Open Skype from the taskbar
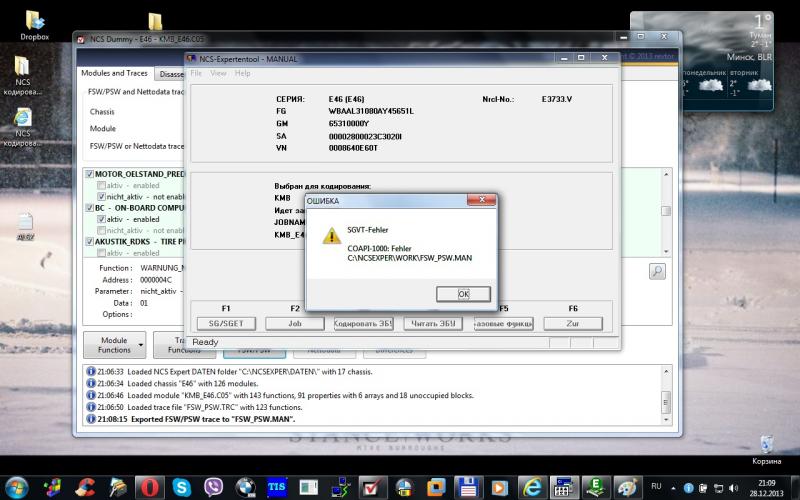The height and width of the screenshot is (500, 800). click(x=182, y=487)
